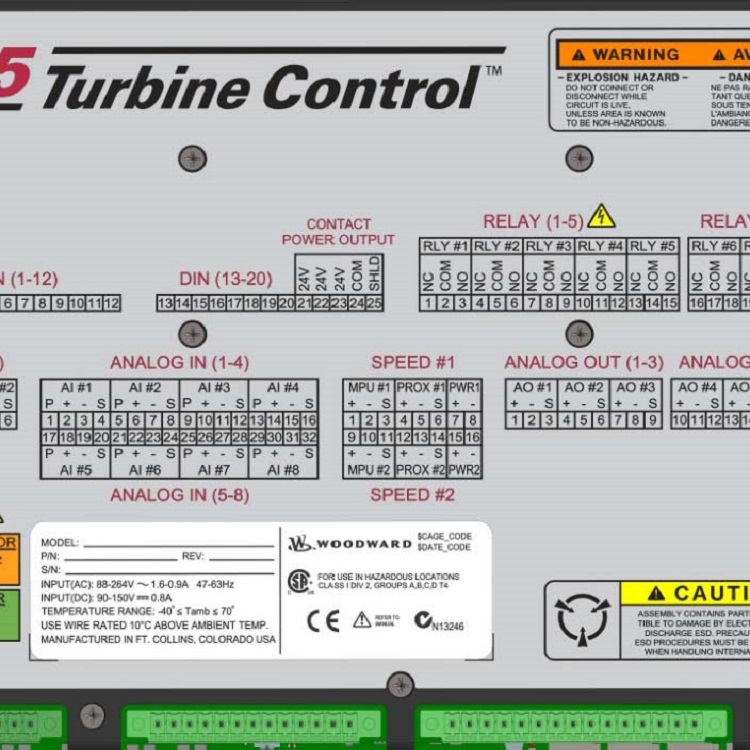This screenshot has width=750, height=750.
Task: Select the AI #6 label
Action: coord(145,470)
